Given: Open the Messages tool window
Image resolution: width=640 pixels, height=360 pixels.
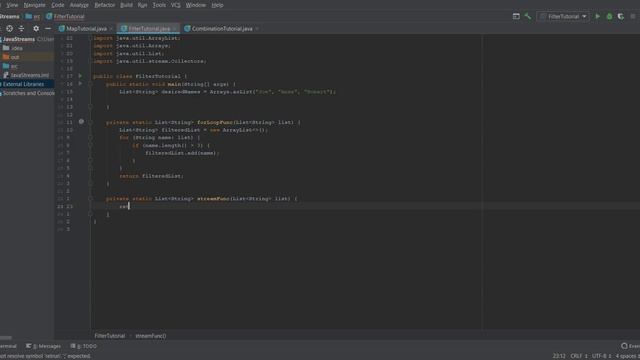Looking at the screenshot, I should pos(43,346).
